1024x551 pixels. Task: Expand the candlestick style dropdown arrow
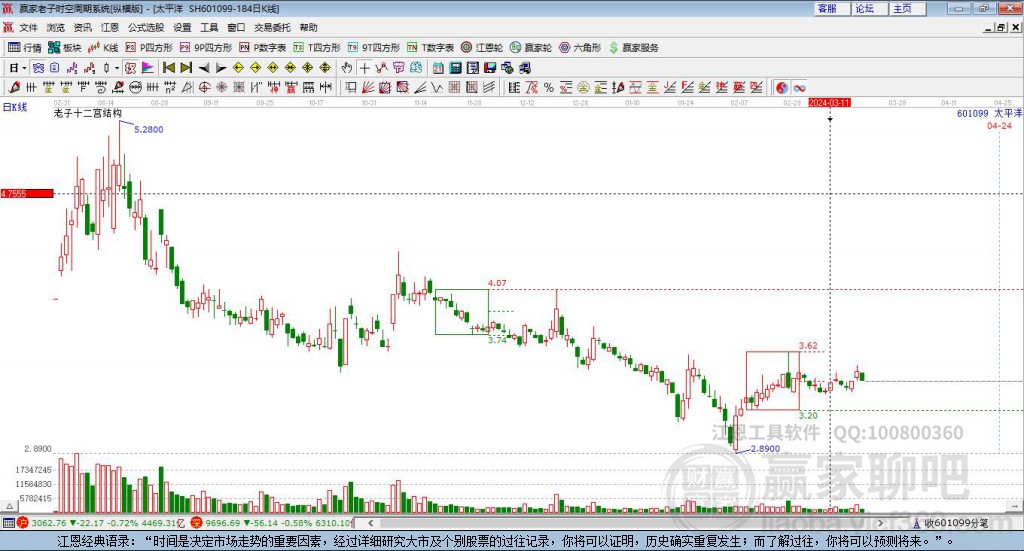(117, 68)
